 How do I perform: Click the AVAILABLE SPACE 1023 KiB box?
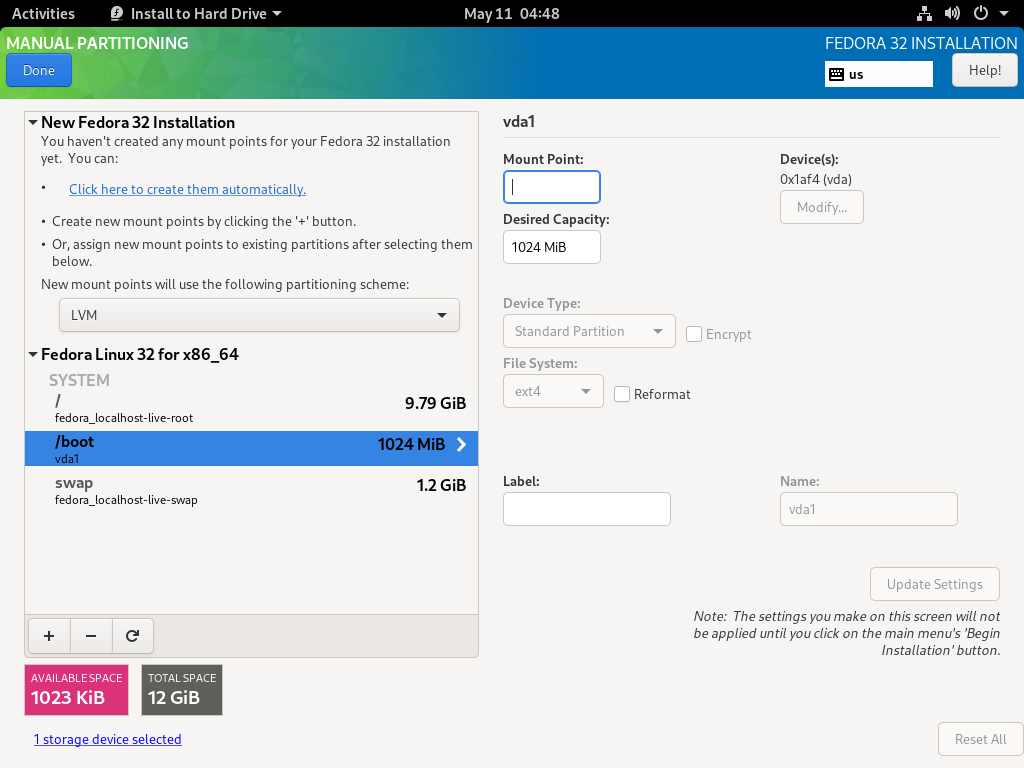(76, 690)
